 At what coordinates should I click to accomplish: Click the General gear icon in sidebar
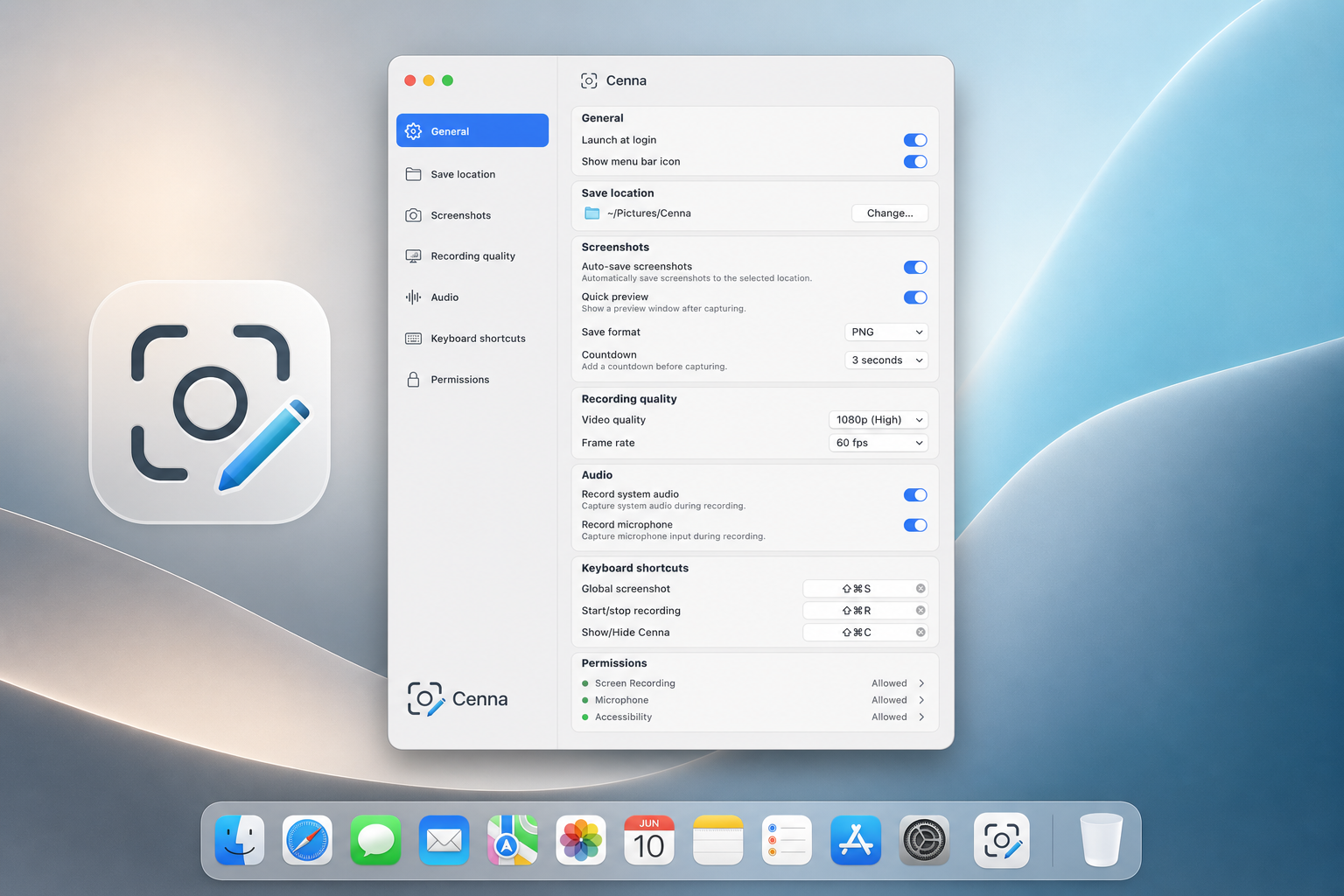414,131
